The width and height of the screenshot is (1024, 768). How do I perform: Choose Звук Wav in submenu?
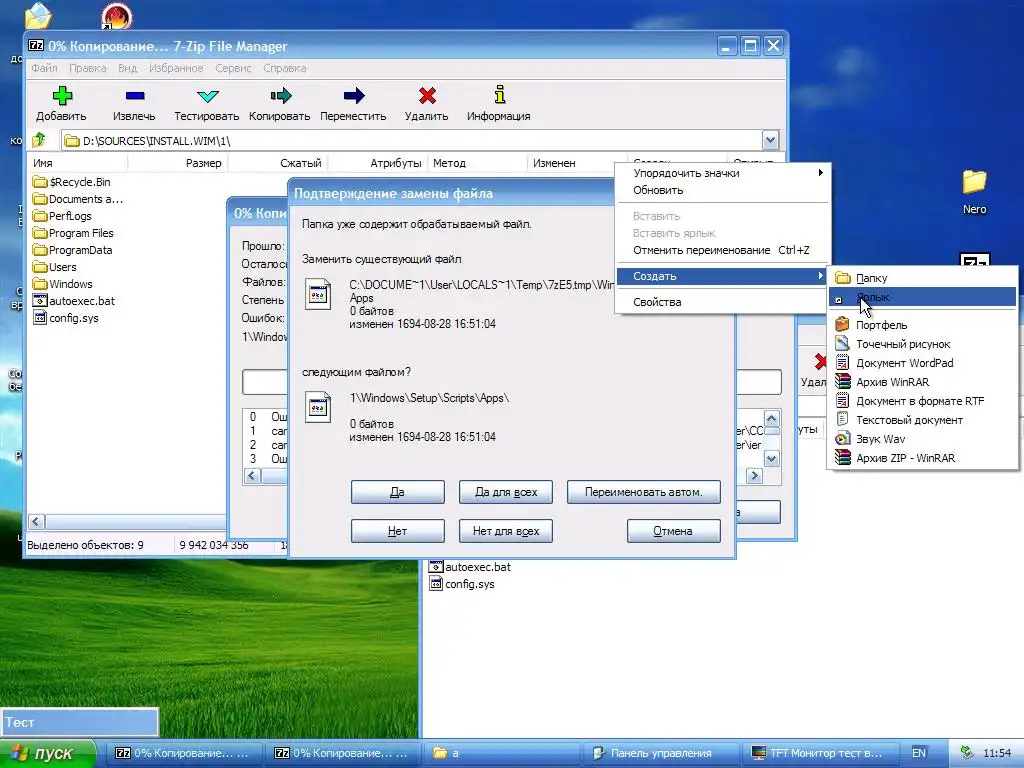(923, 439)
